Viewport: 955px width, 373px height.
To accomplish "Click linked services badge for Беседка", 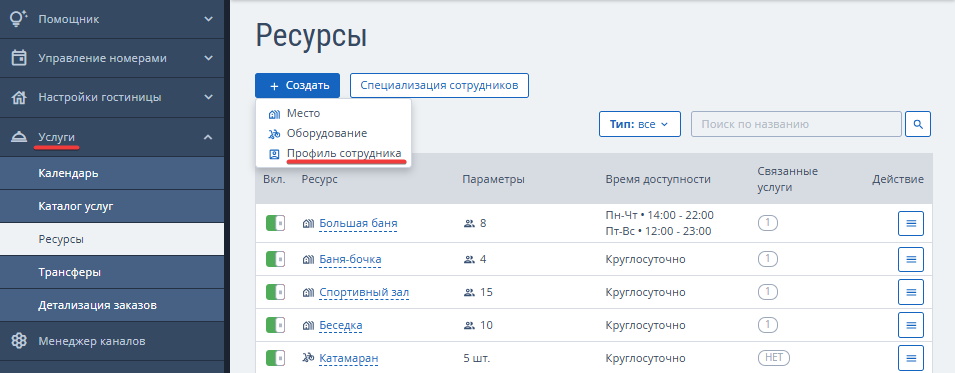I will [x=767, y=325].
